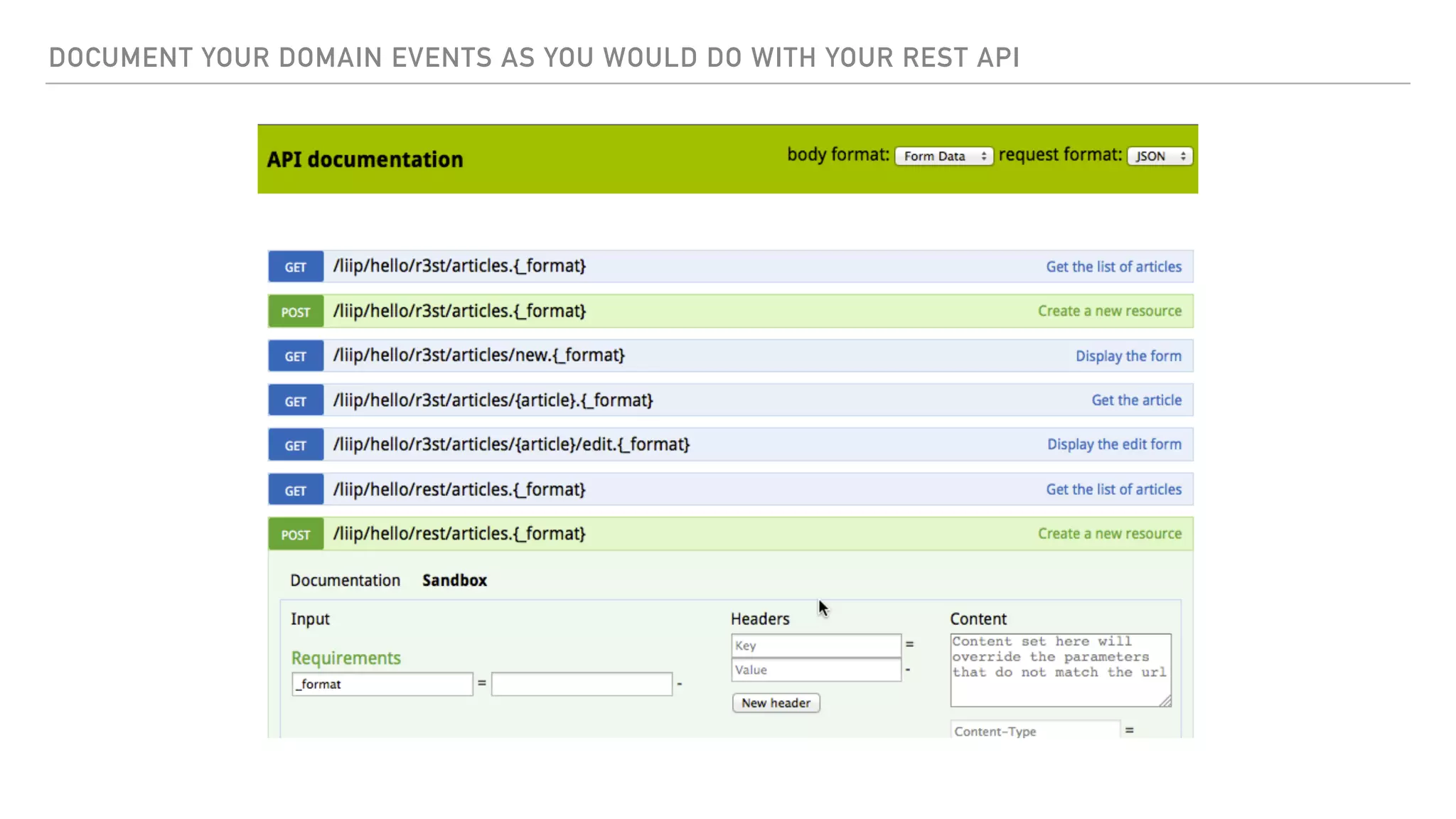Screen dimensions: 1456x819
Task: Click the Headers section label
Action: click(x=760, y=619)
